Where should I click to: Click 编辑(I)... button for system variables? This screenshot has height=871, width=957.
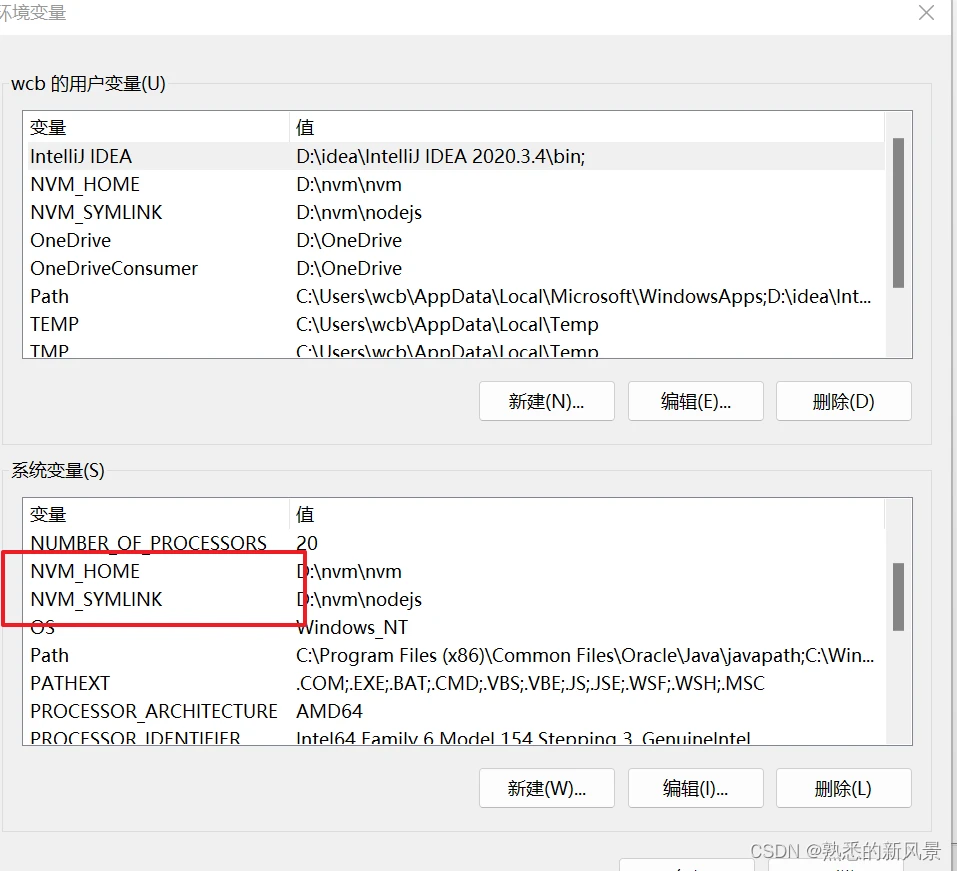pos(695,788)
